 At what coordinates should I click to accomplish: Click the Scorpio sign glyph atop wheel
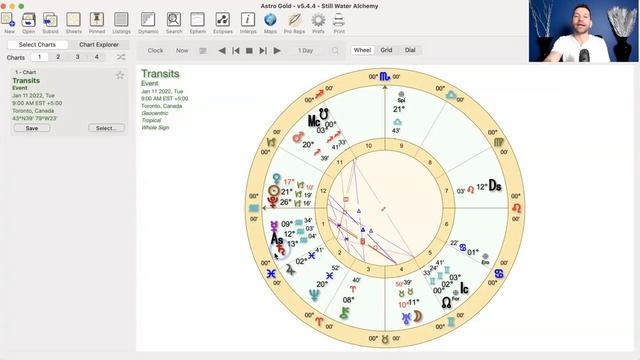coord(384,76)
